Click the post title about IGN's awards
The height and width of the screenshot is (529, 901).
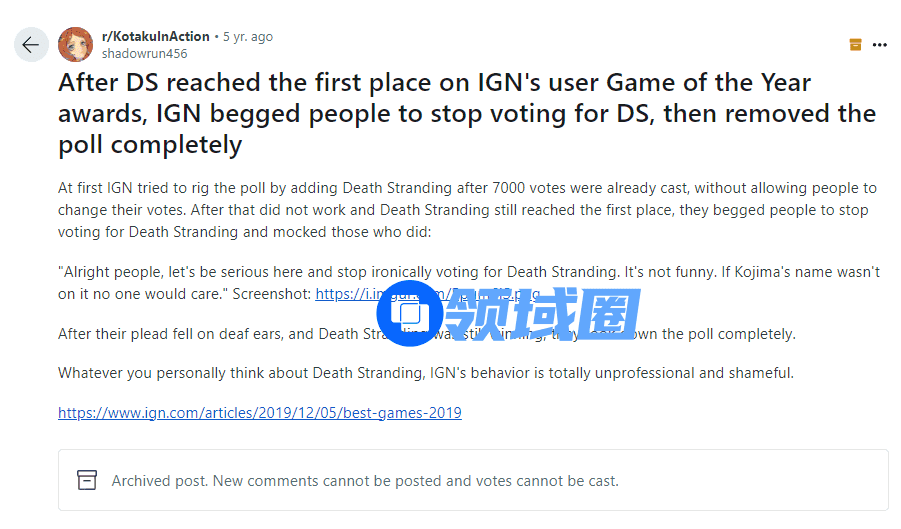466,113
